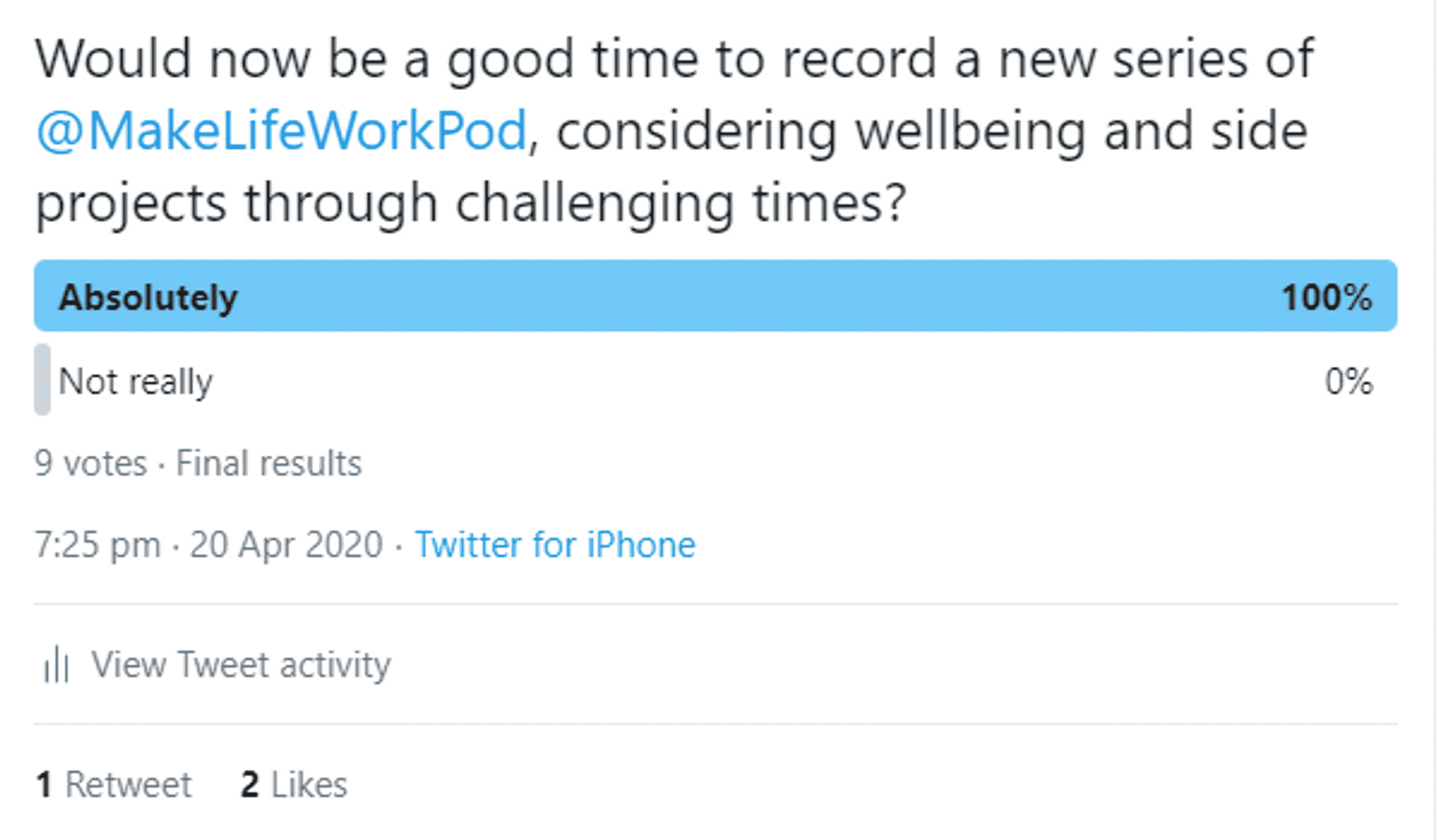Click the Final results label

(x=269, y=463)
